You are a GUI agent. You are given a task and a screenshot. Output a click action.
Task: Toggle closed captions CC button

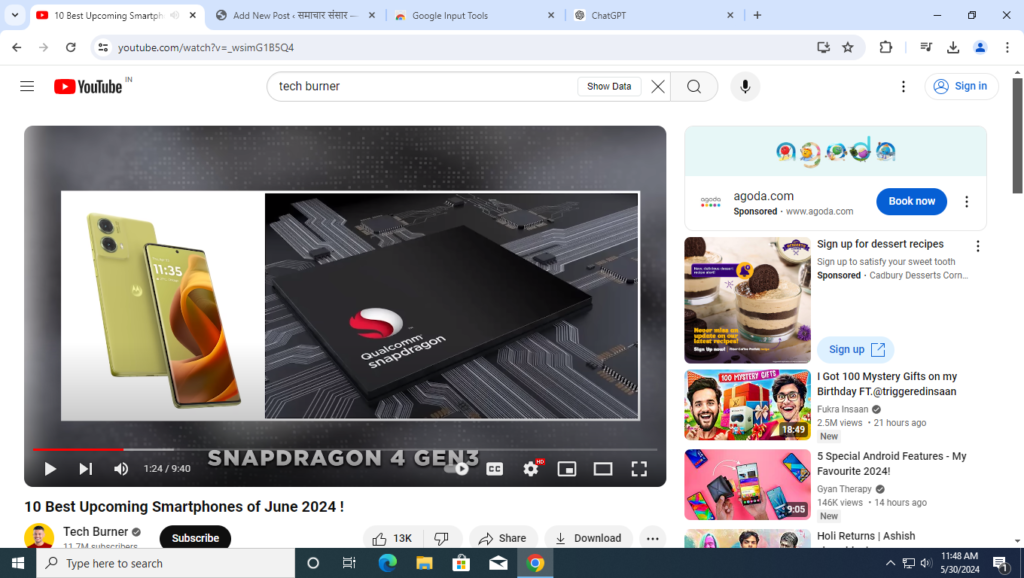click(494, 469)
